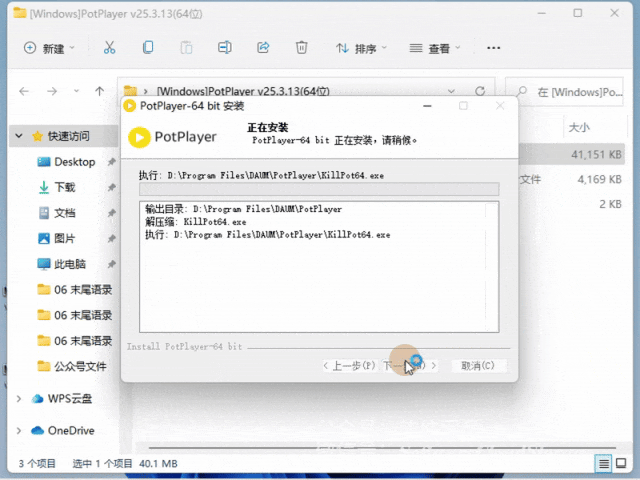Click the Share icon in Explorer toolbar
640x480 pixels.
[263, 48]
